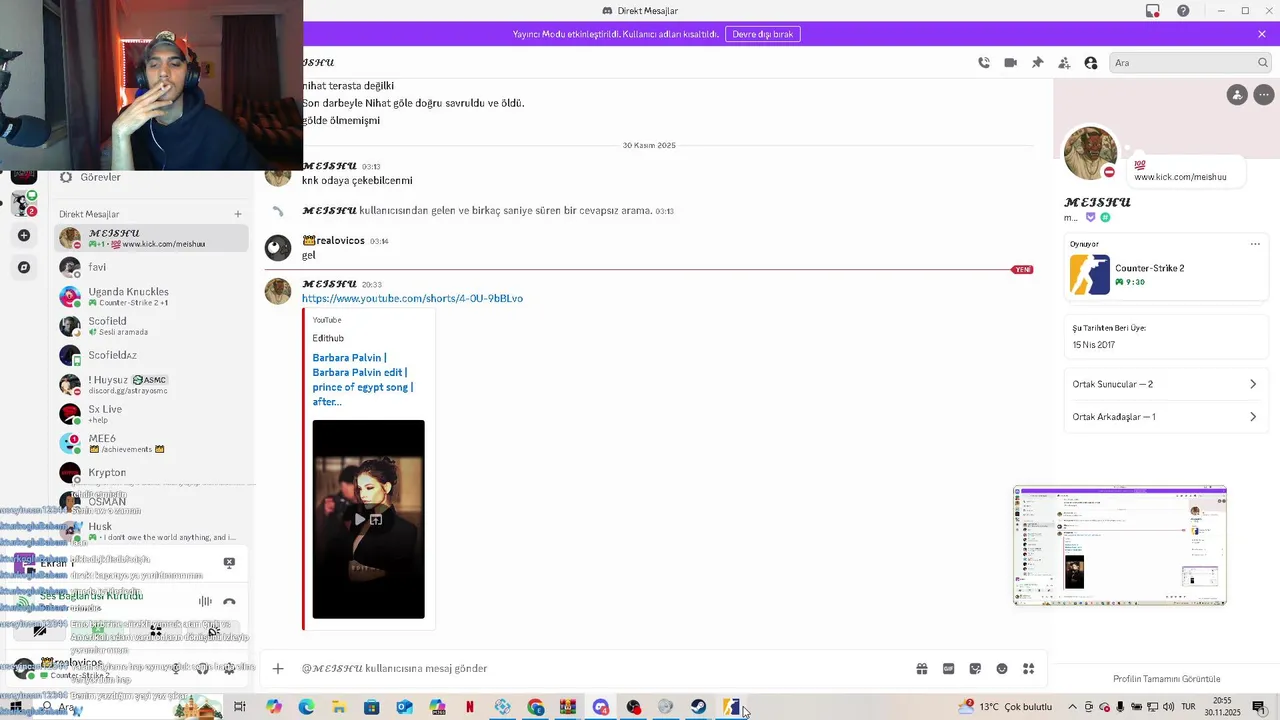
Task: Click MEISHU avatar beside YouTube message
Action: click(277, 291)
